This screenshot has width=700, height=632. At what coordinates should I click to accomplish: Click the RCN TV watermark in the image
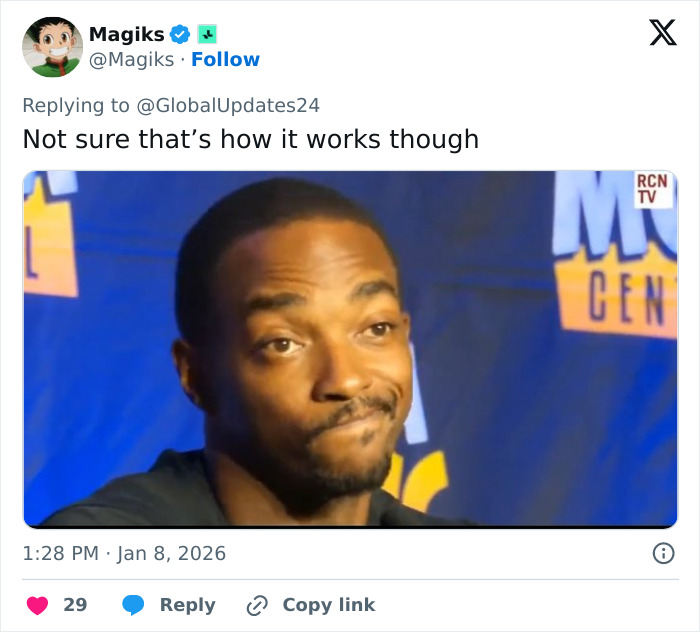pyautogui.click(x=652, y=189)
